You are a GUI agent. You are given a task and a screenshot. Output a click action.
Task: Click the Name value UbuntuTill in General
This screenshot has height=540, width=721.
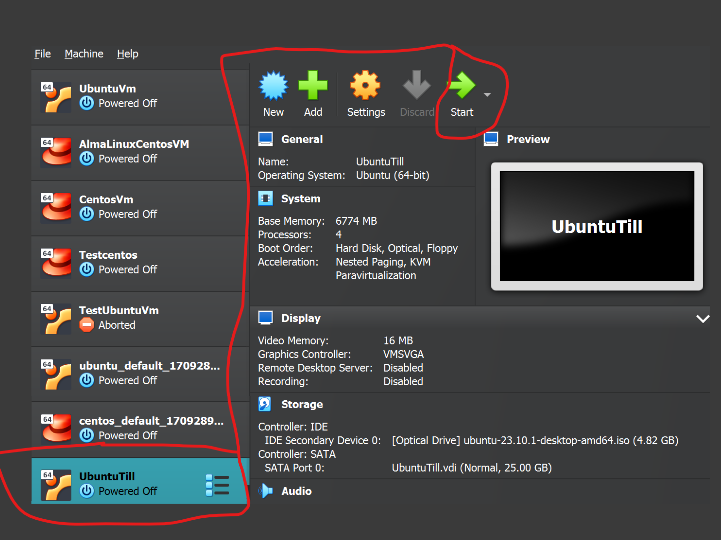click(x=380, y=162)
